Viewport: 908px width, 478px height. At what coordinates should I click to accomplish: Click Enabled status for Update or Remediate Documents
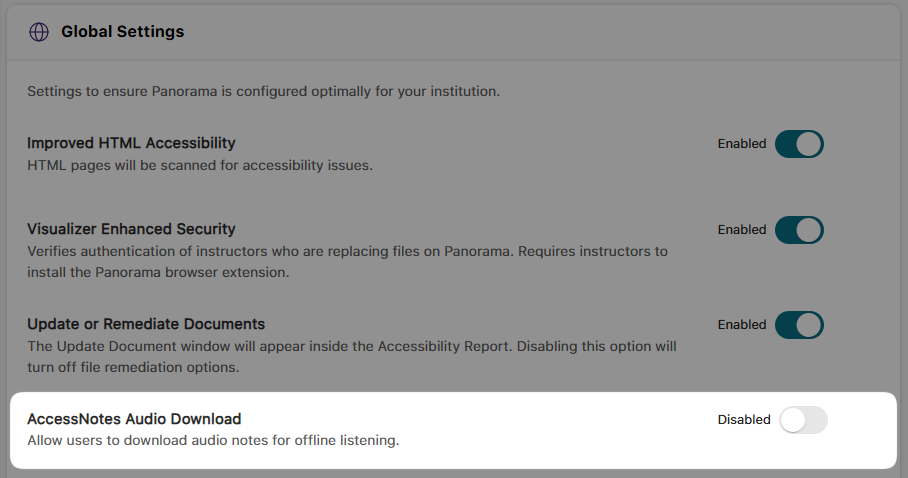coord(742,325)
